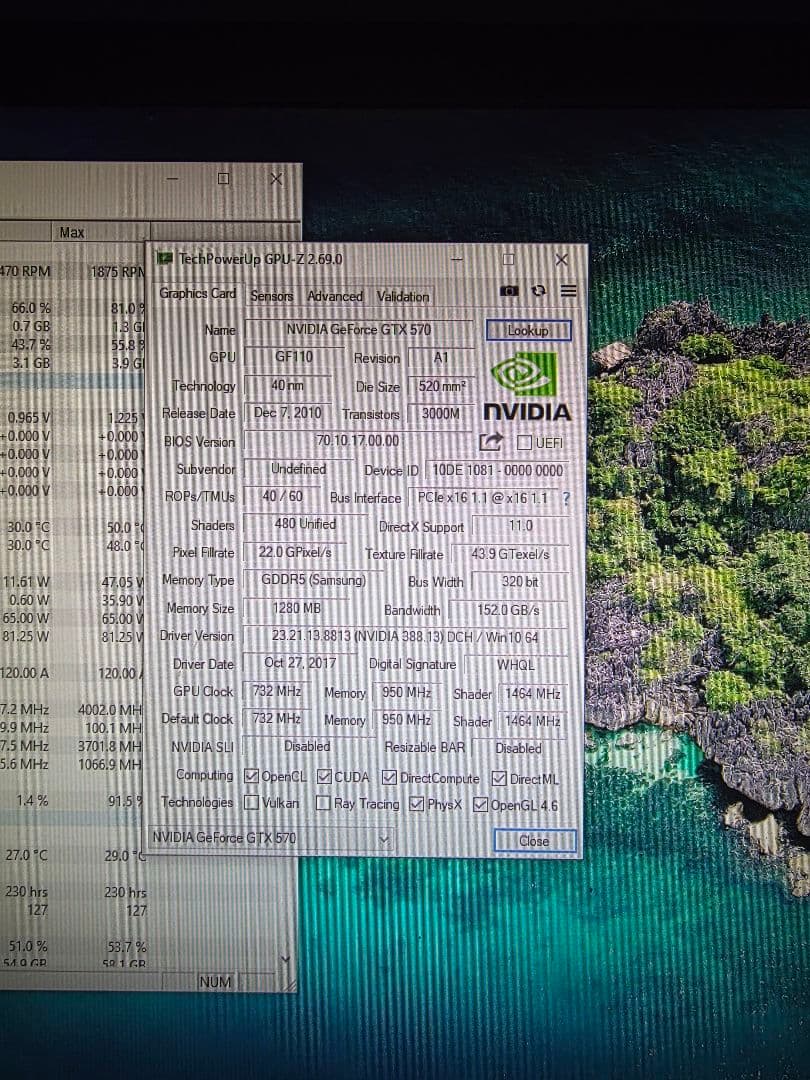Close the background sensor window

point(276,179)
